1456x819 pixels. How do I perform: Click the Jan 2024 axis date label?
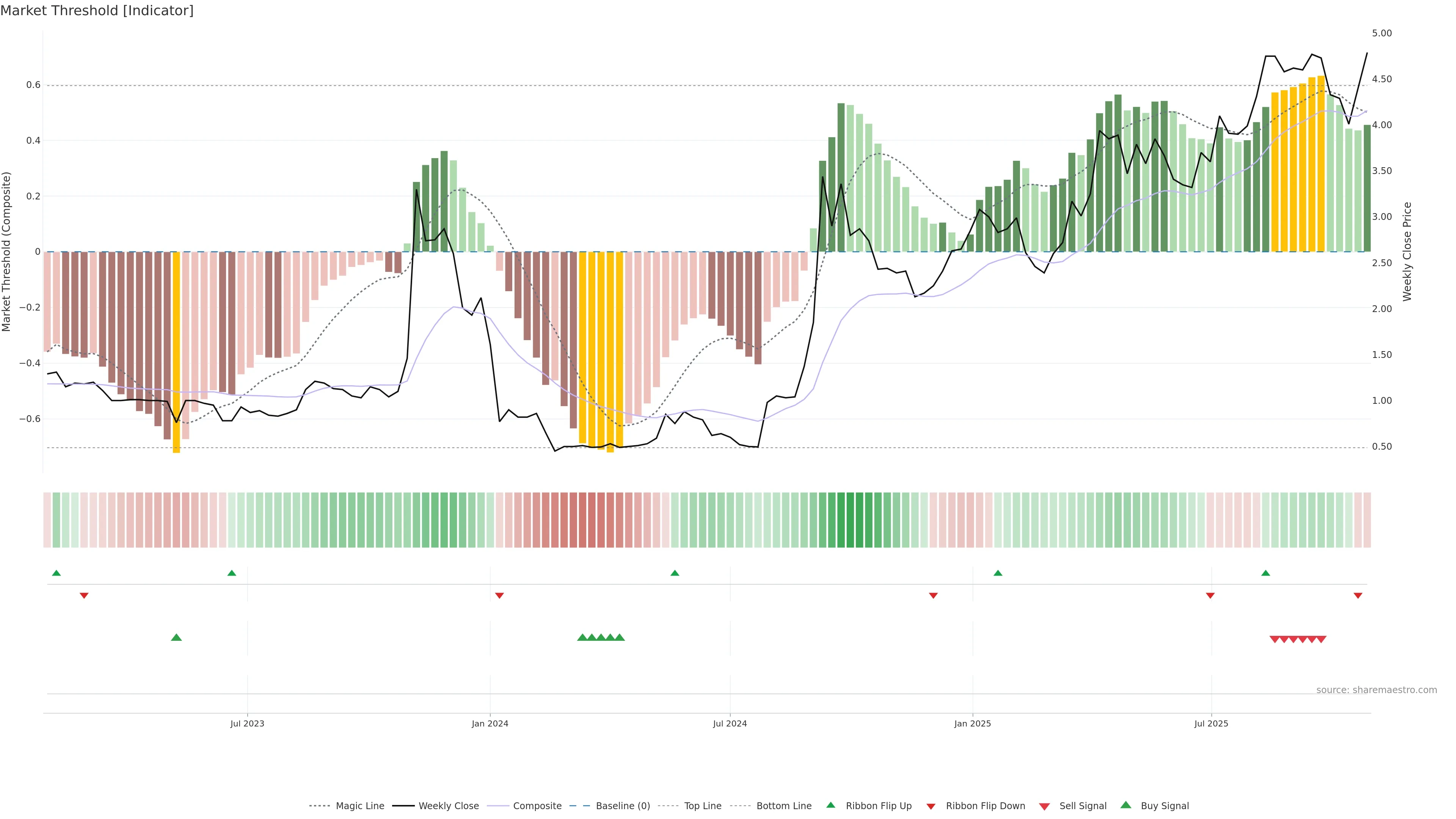coord(490,724)
